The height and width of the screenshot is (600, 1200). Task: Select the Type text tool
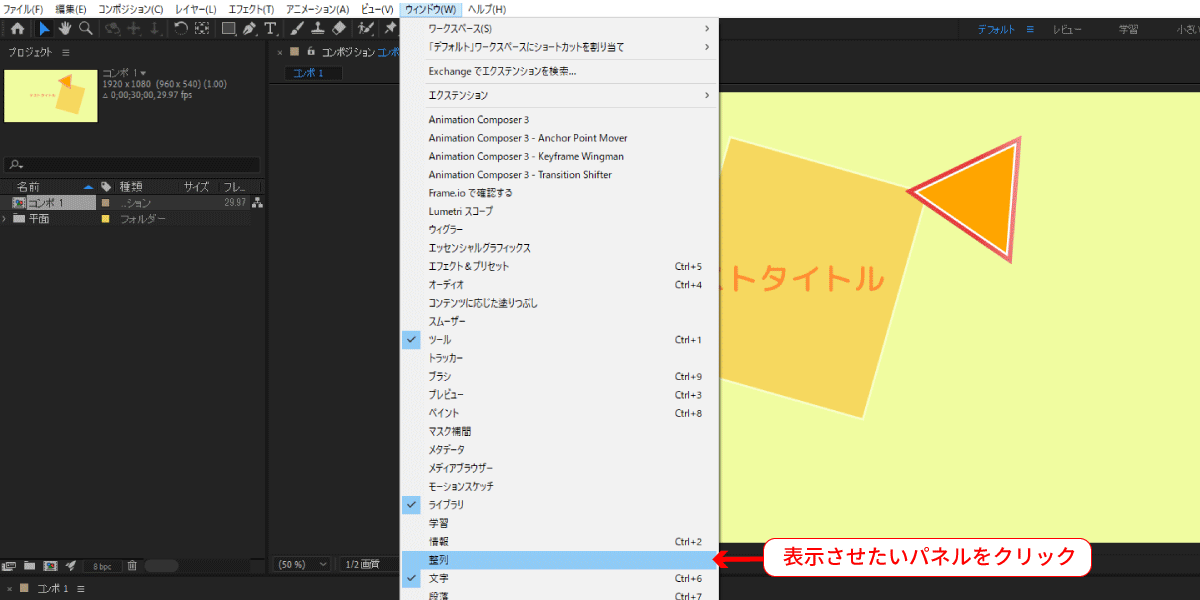coord(272,28)
